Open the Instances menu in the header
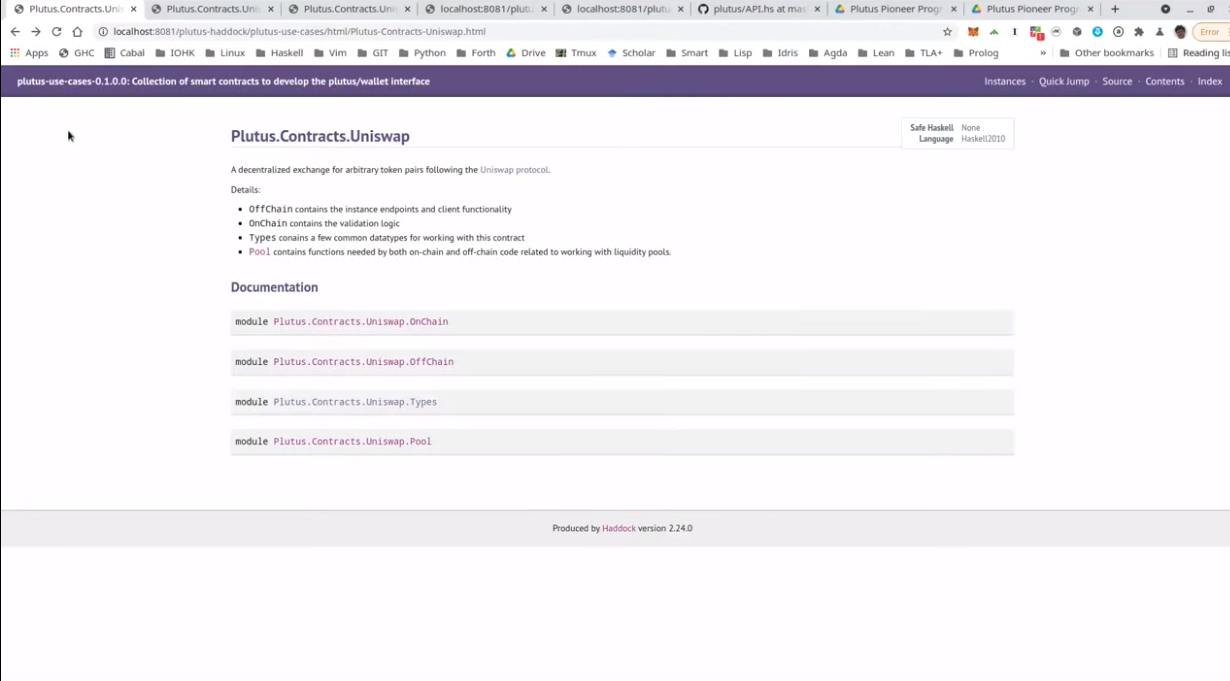The height and width of the screenshot is (681, 1230). tap(1004, 81)
